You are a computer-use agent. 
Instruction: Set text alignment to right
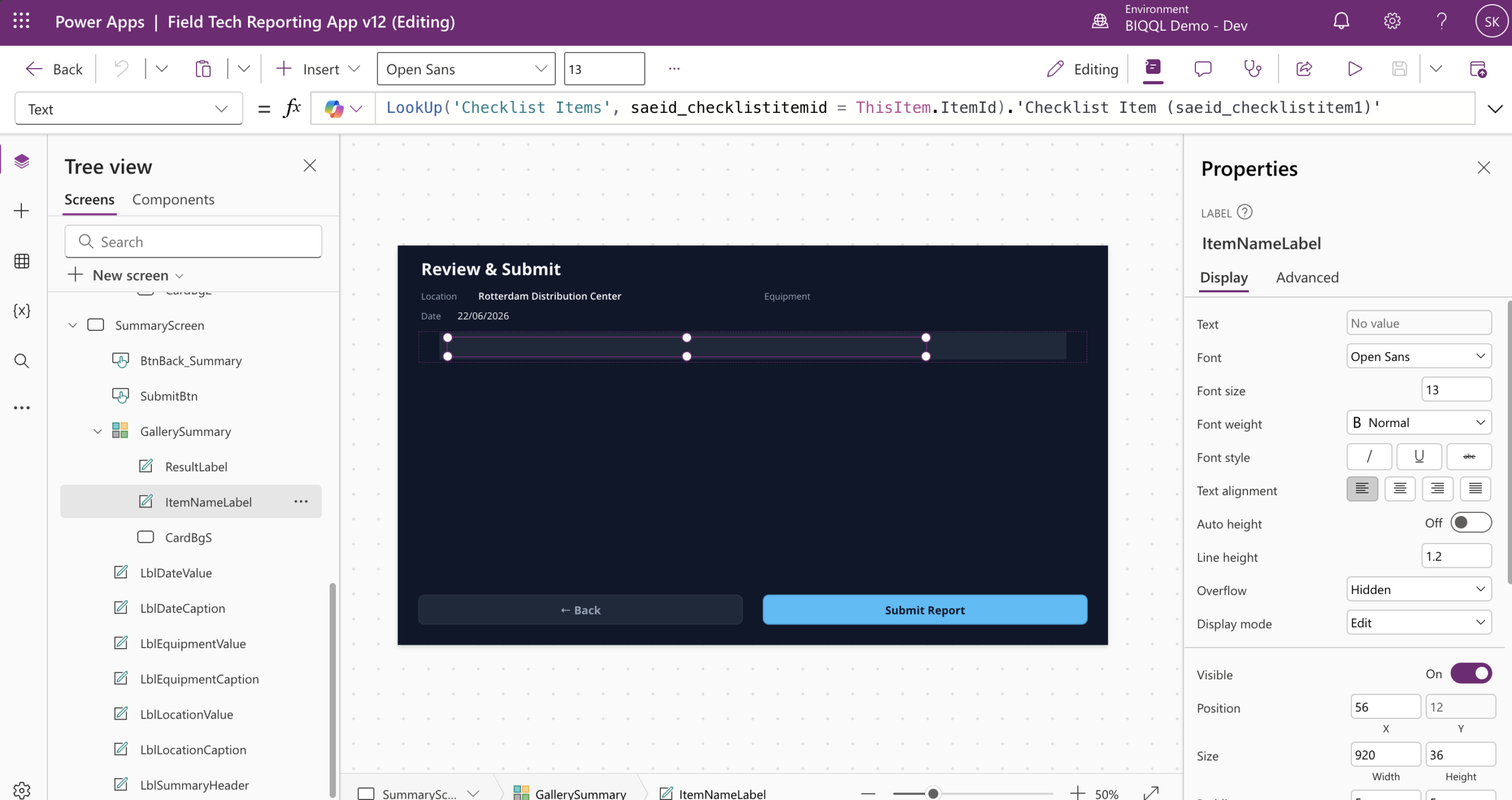pos(1438,489)
